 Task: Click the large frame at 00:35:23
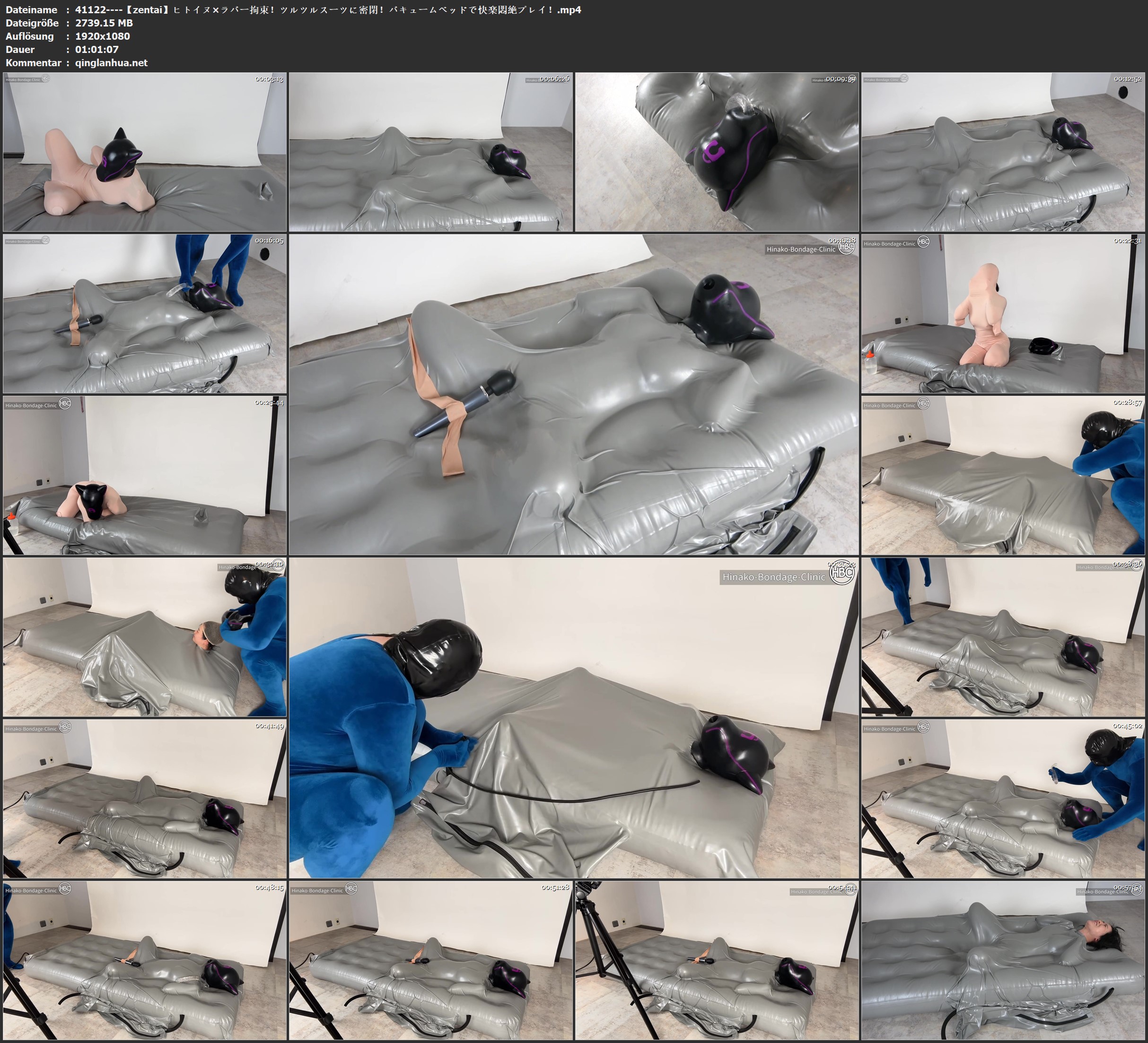(574, 718)
